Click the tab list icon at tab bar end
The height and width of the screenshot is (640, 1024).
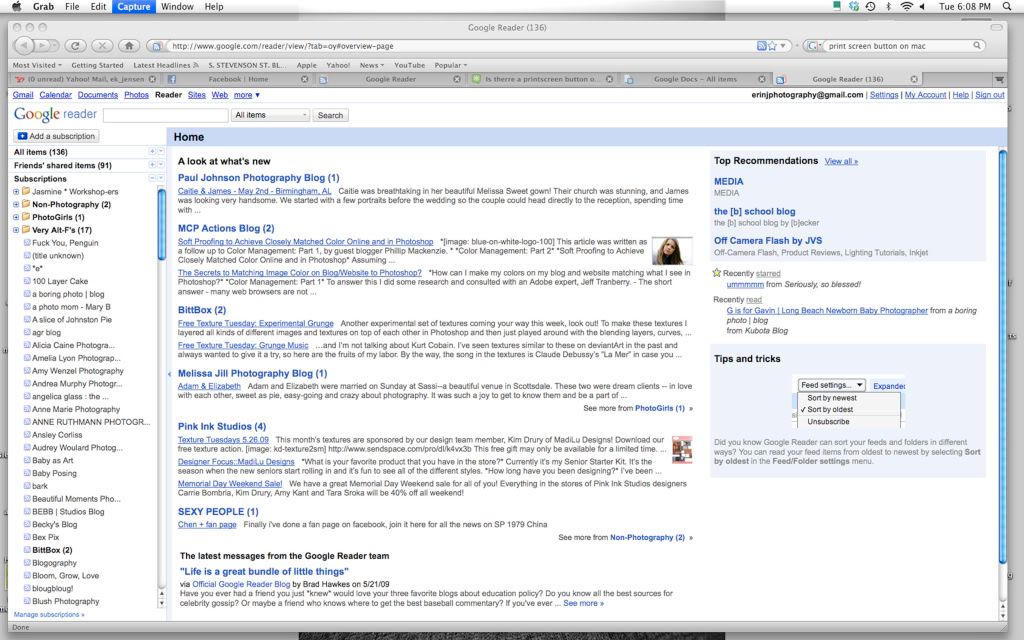tap(999, 79)
